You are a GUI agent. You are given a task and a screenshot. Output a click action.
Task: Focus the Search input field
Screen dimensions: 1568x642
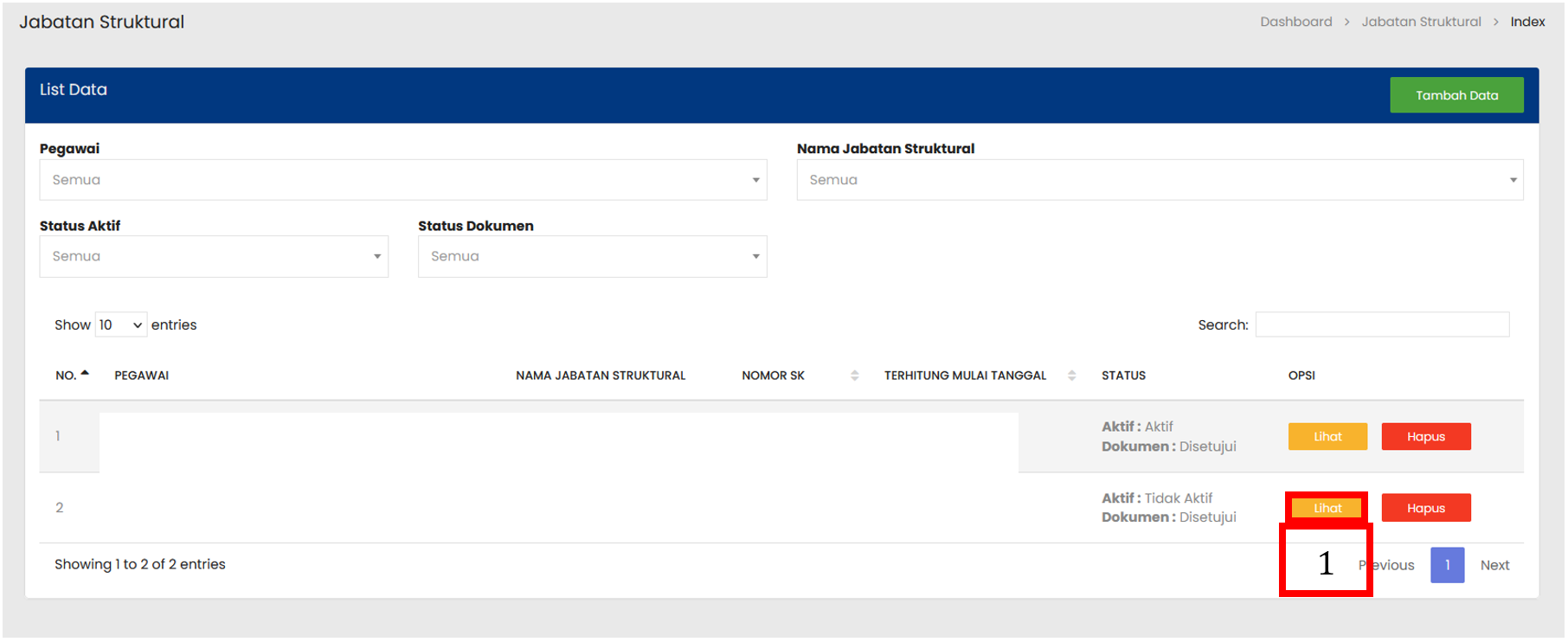[1381, 325]
